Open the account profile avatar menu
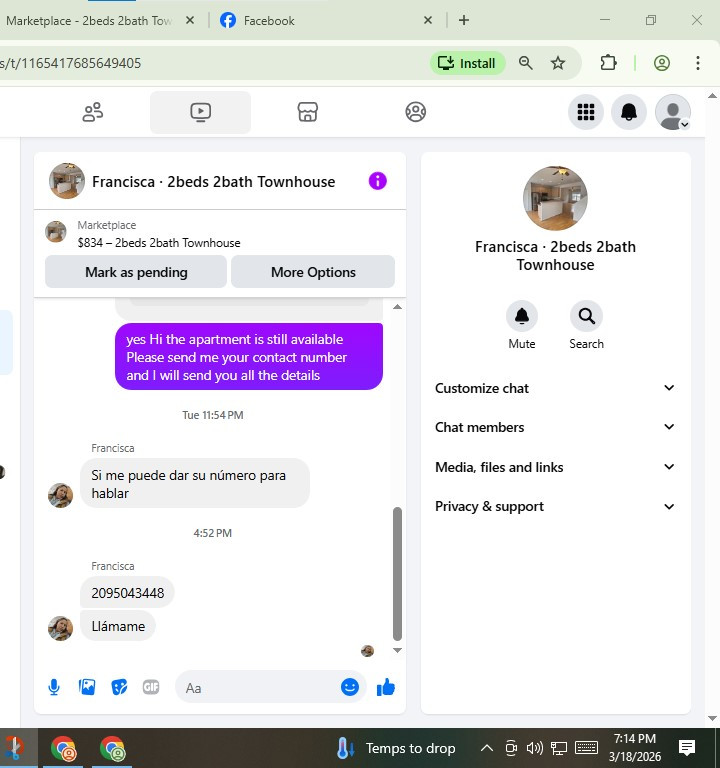Screen dimensions: 720x768 pyautogui.click(x=673, y=112)
